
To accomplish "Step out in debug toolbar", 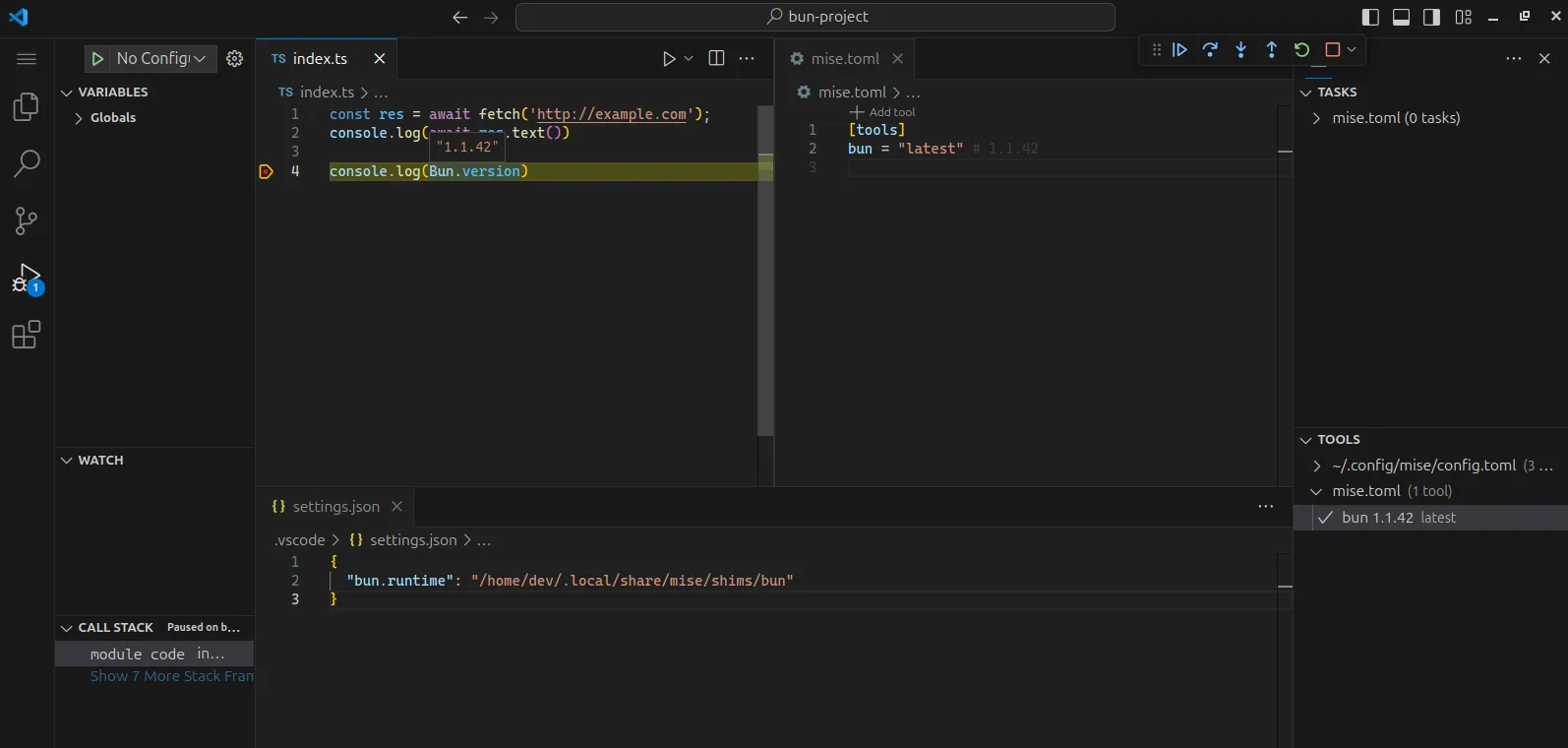I will tap(1271, 50).
